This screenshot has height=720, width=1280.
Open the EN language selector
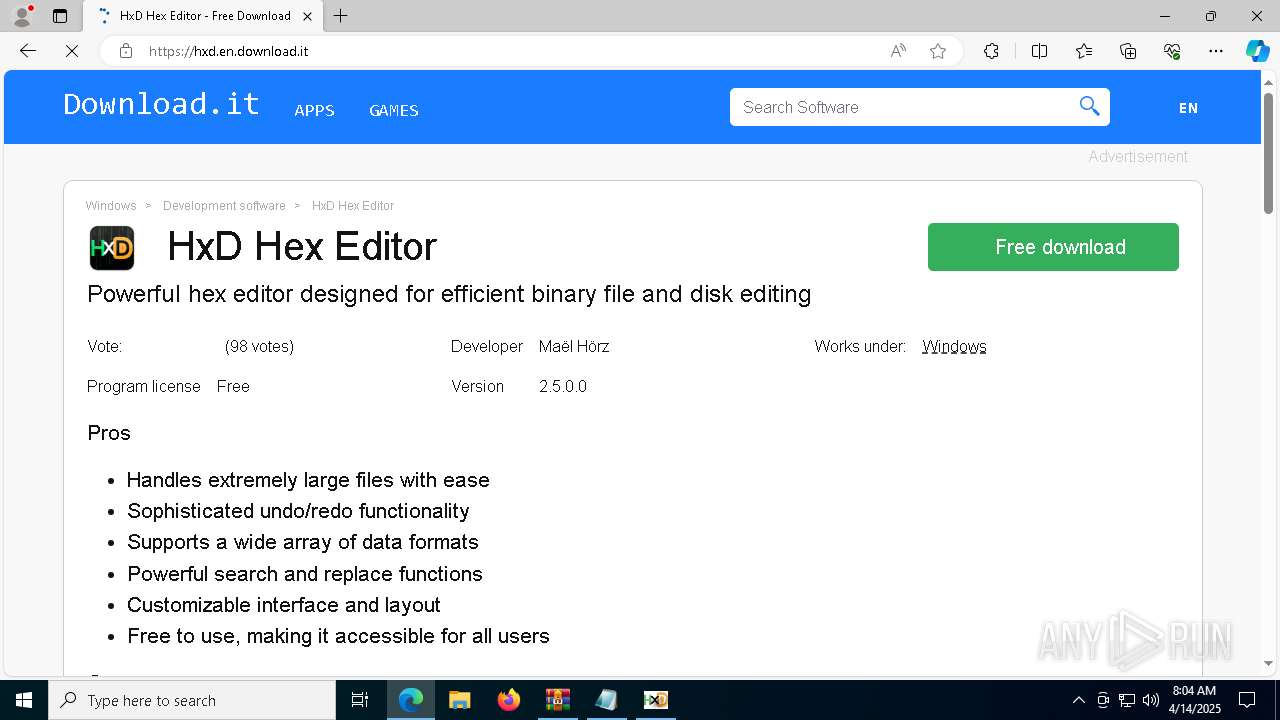1188,108
